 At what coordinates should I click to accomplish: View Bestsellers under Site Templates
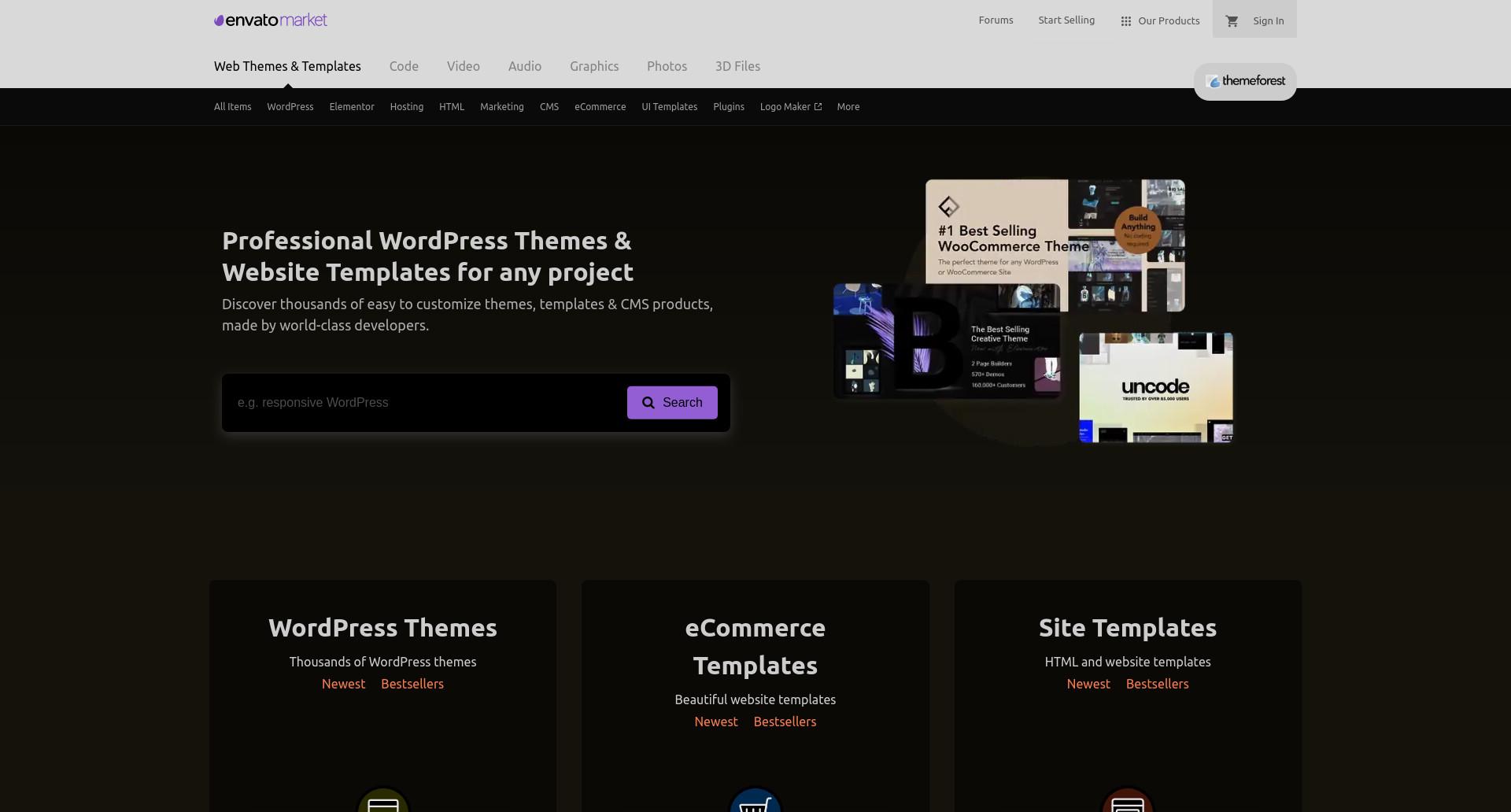tap(1158, 684)
